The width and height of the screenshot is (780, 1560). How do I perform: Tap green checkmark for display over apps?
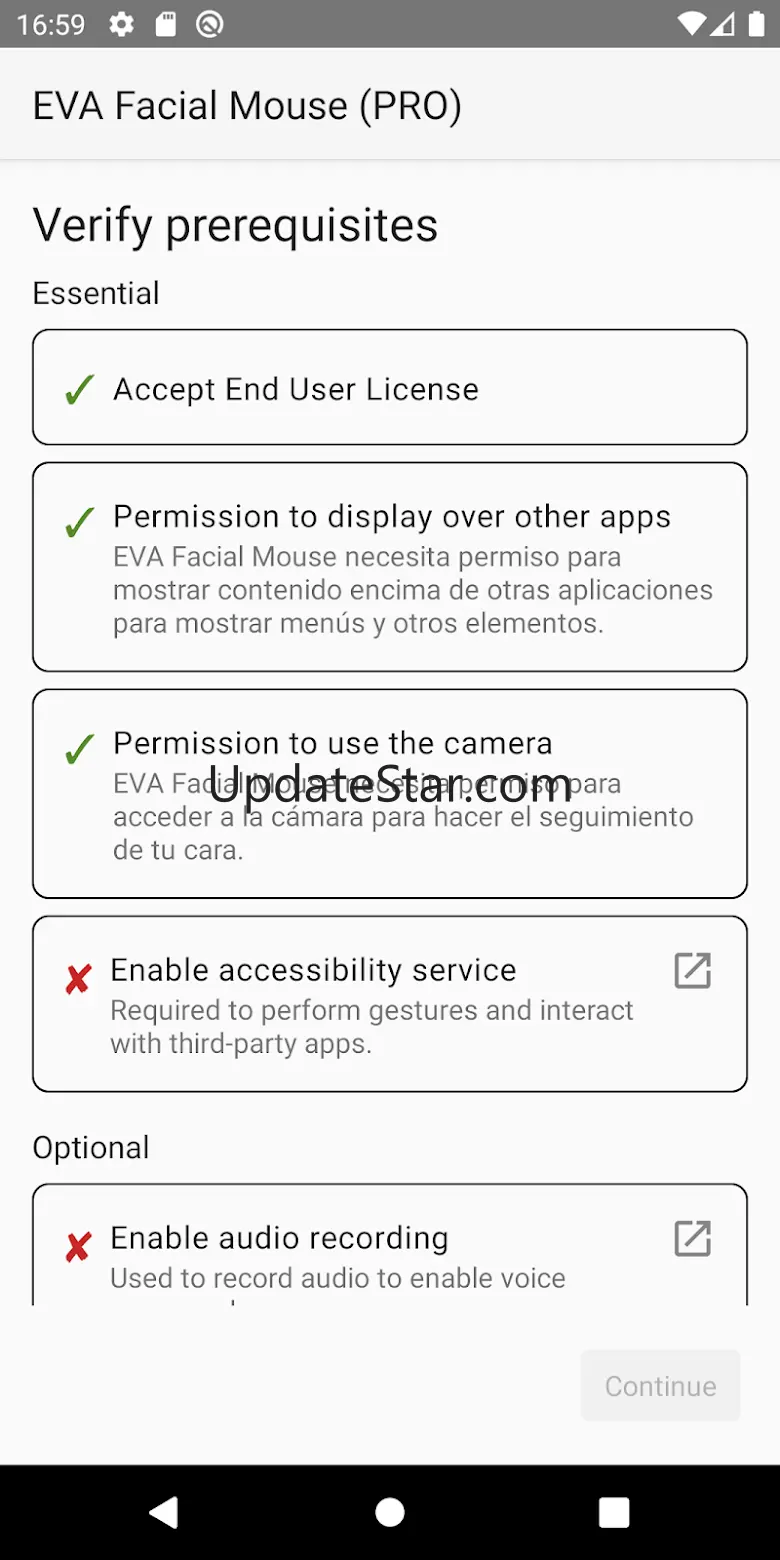(79, 521)
